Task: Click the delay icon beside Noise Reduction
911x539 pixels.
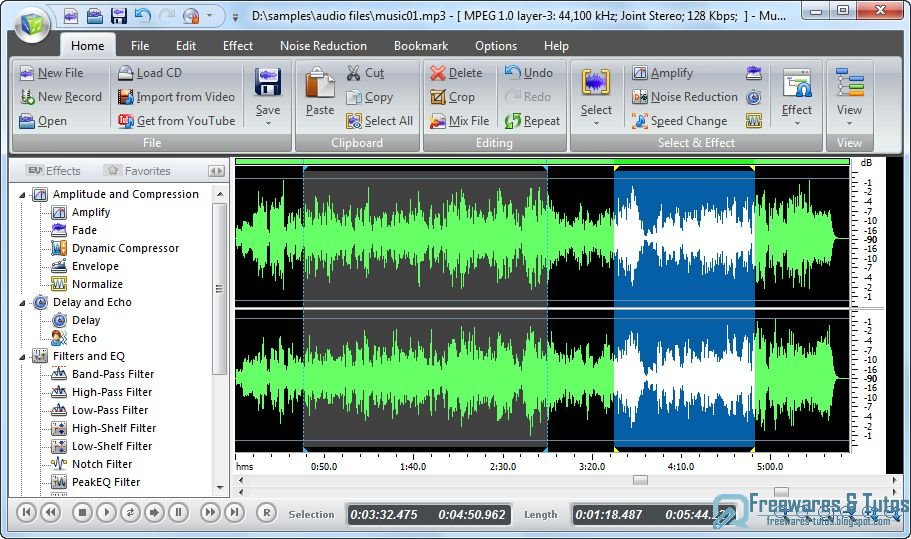Action: (754, 97)
